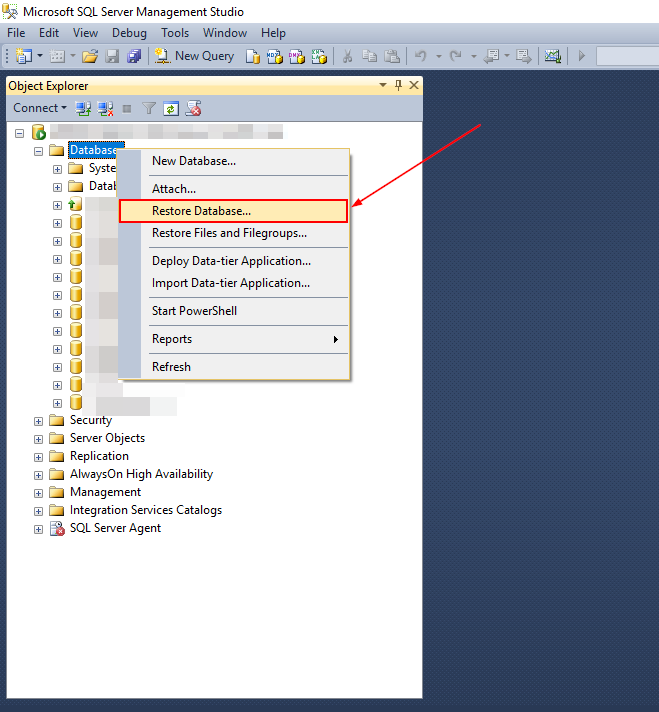Click the Undo arrow icon
Screen dimensions: 659x712
click(x=421, y=56)
